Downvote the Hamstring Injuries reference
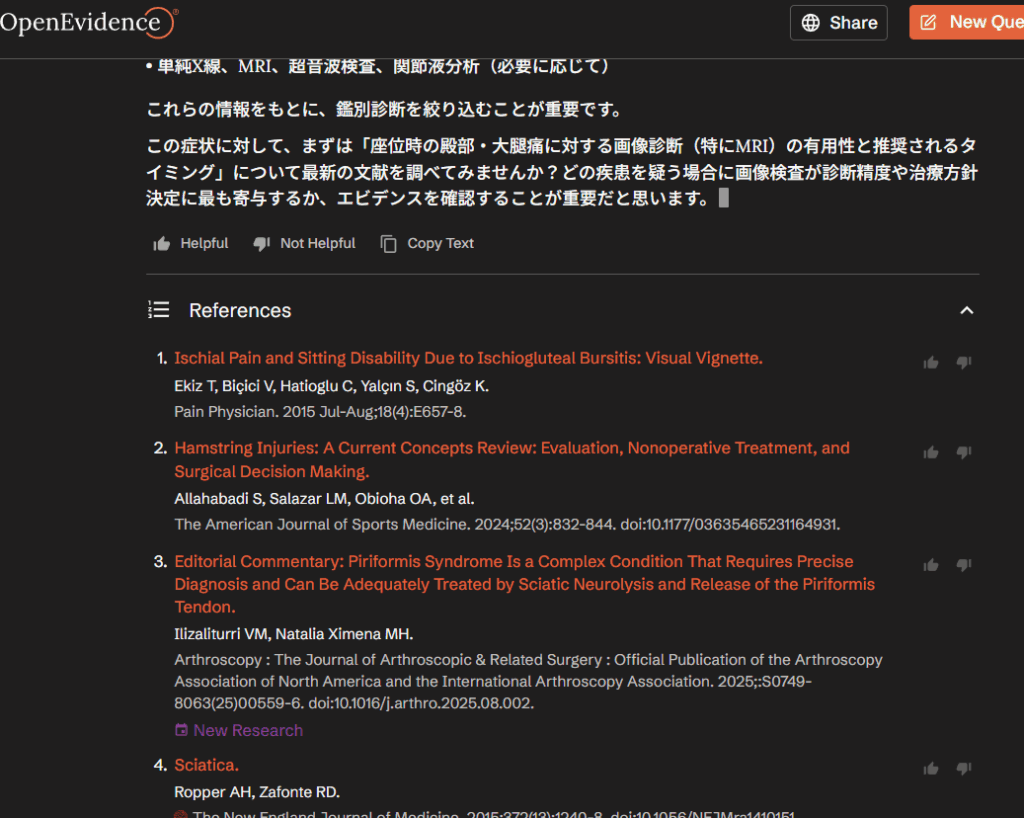1024x818 pixels. click(963, 453)
